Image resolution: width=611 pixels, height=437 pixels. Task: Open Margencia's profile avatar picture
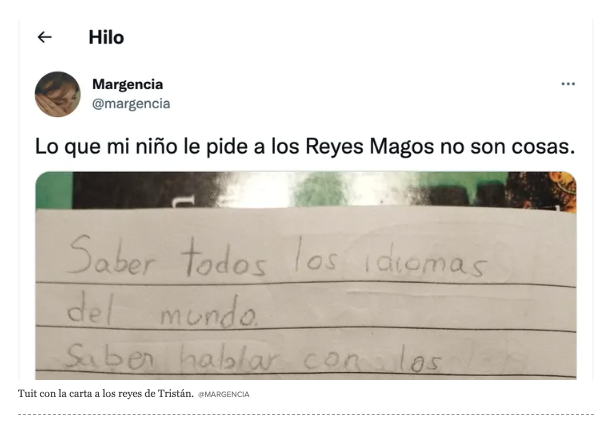pyautogui.click(x=58, y=94)
